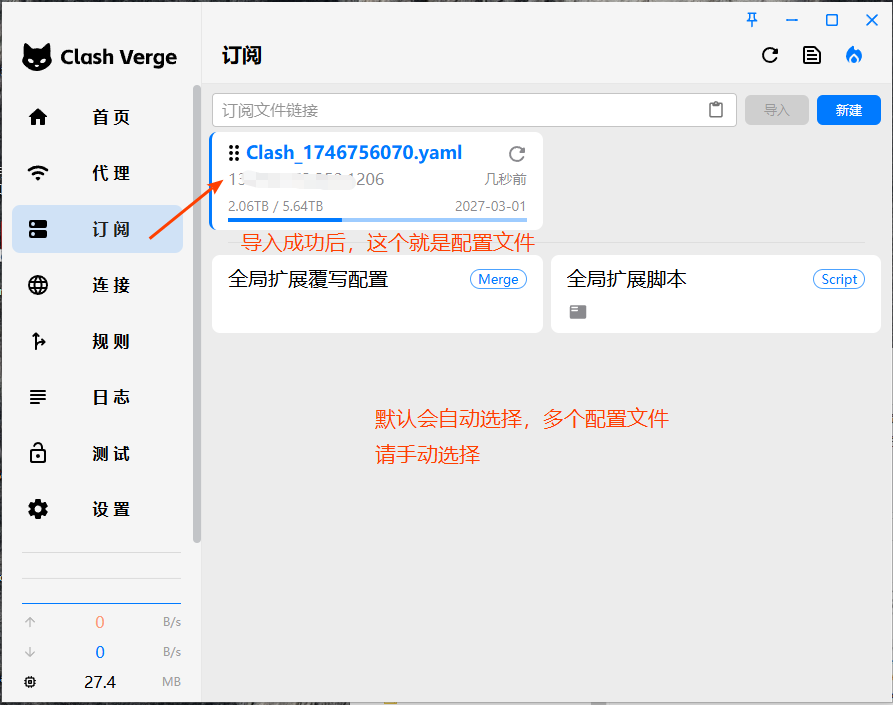Click the 2.06TB / 5.64TB usage text
893x705 pixels.
coord(276,206)
